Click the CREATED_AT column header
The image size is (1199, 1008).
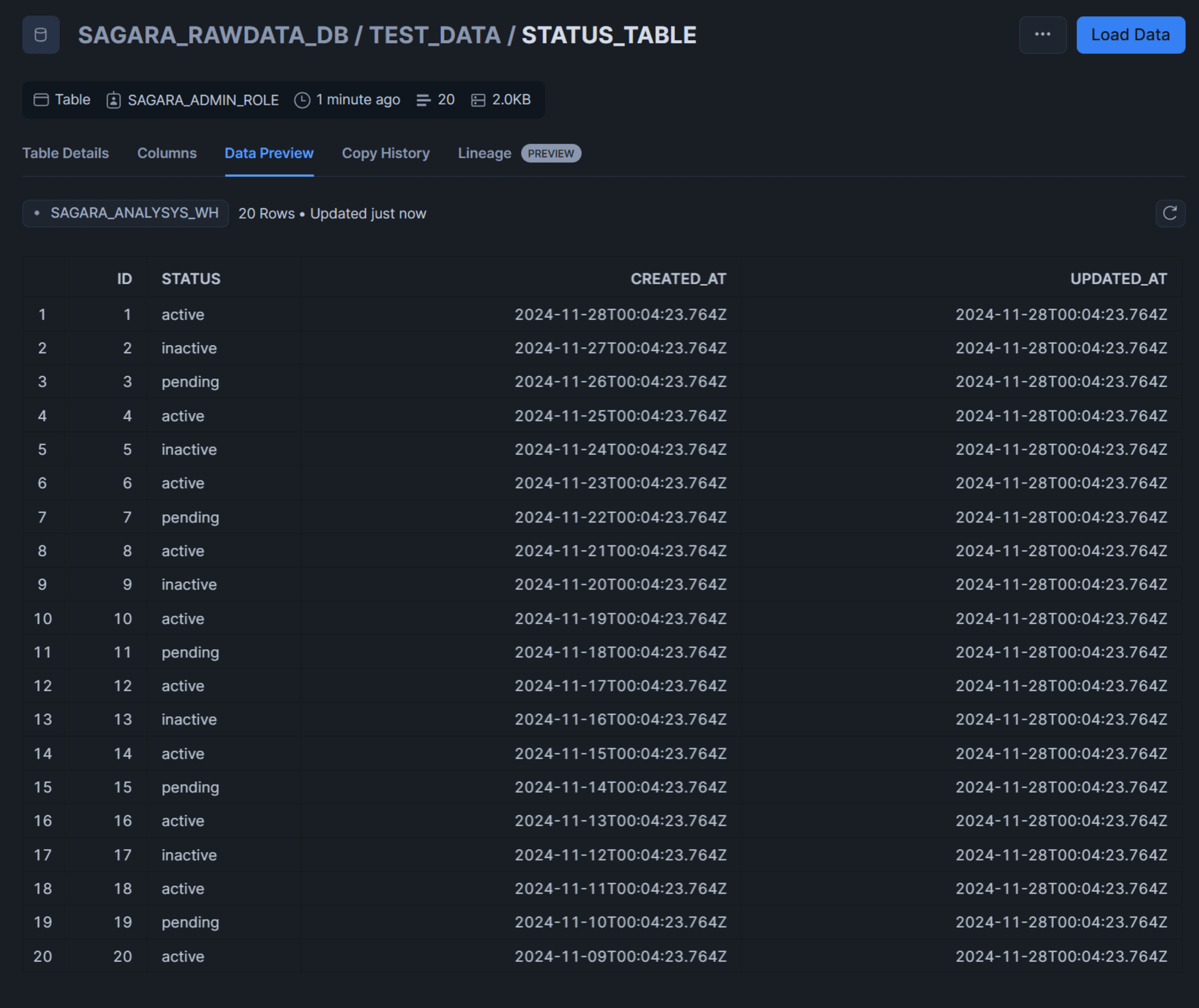point(678,279)
